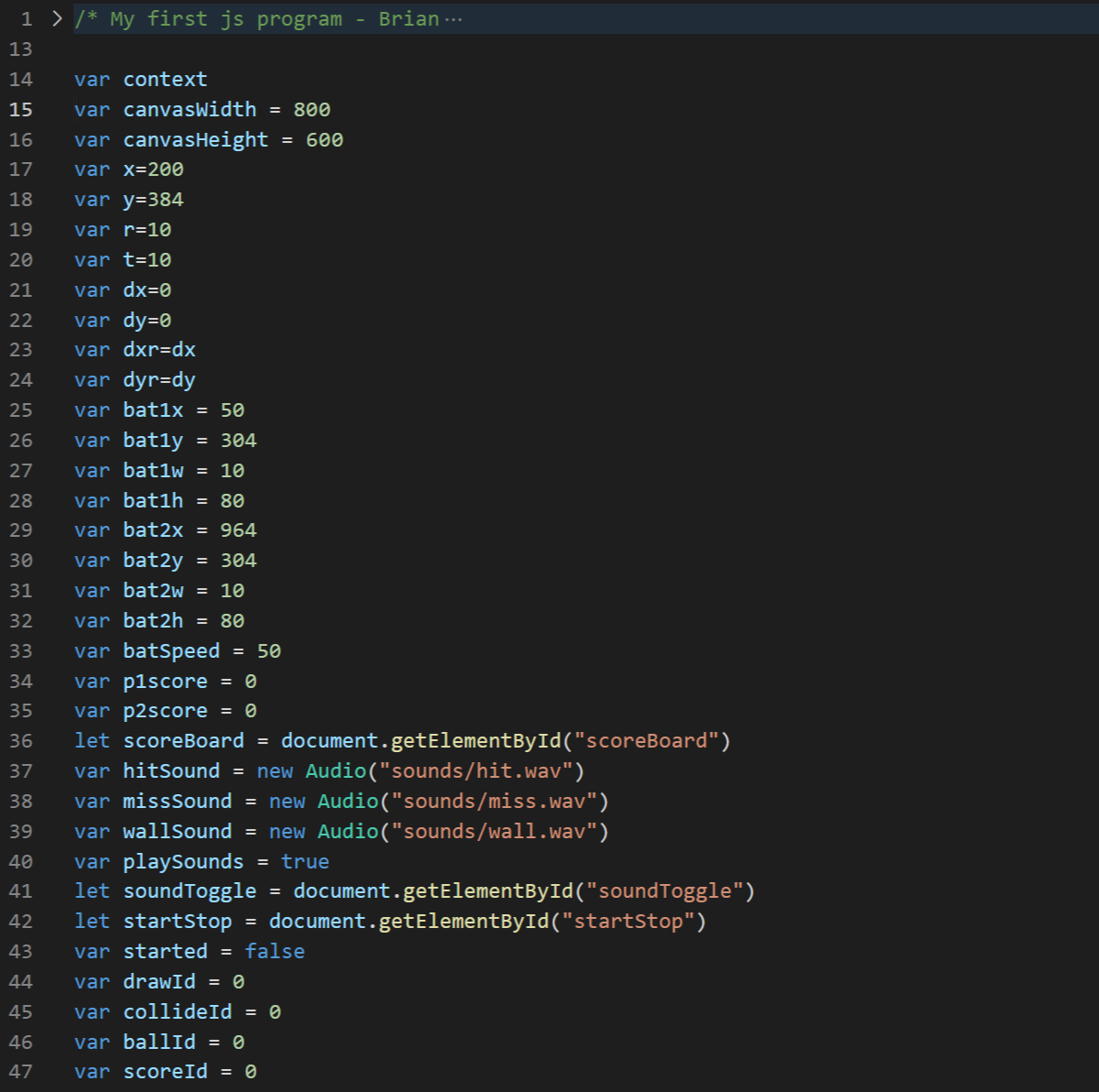Click the collideId variable name
Image resolution: width=1099 pixels, height=1092 pixels.
pos(177,1012)
